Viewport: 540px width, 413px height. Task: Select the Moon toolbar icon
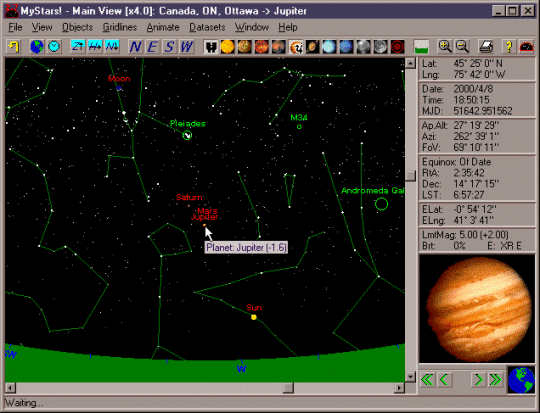[381, 47]
